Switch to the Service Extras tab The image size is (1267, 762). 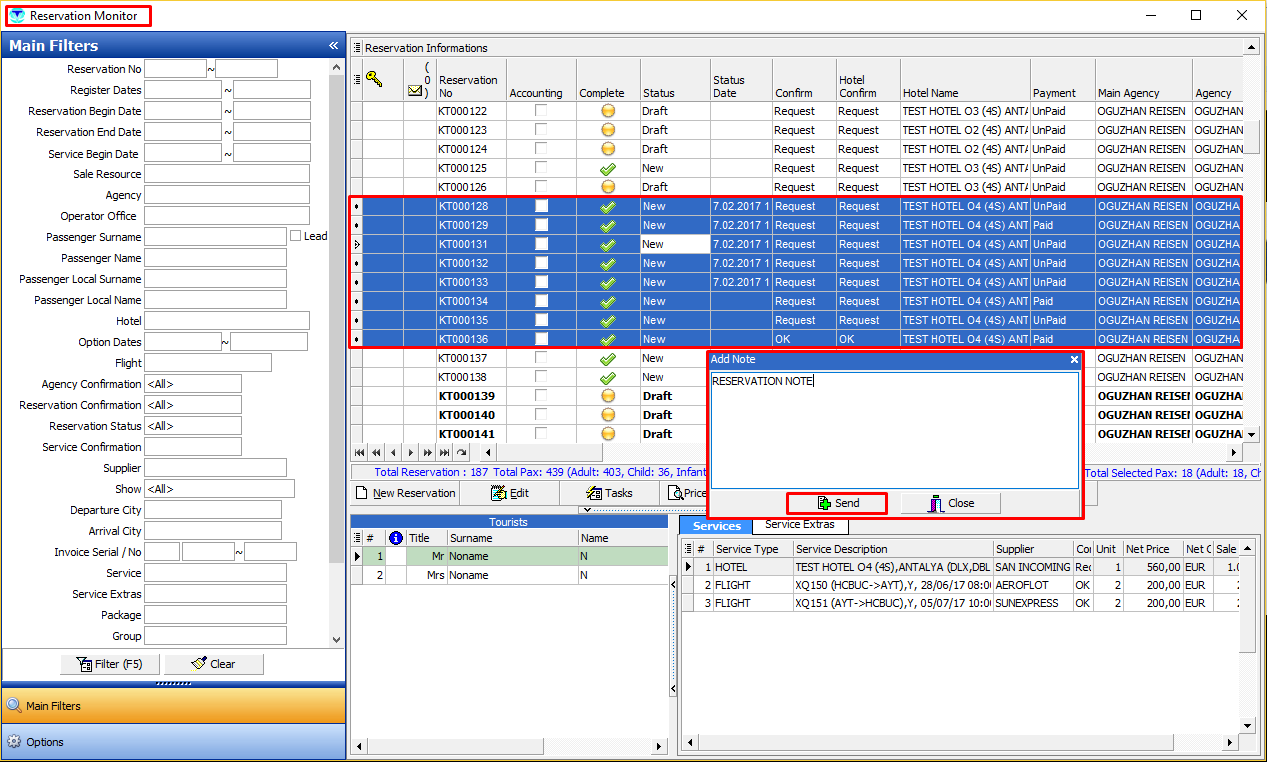tap(799, 525)
